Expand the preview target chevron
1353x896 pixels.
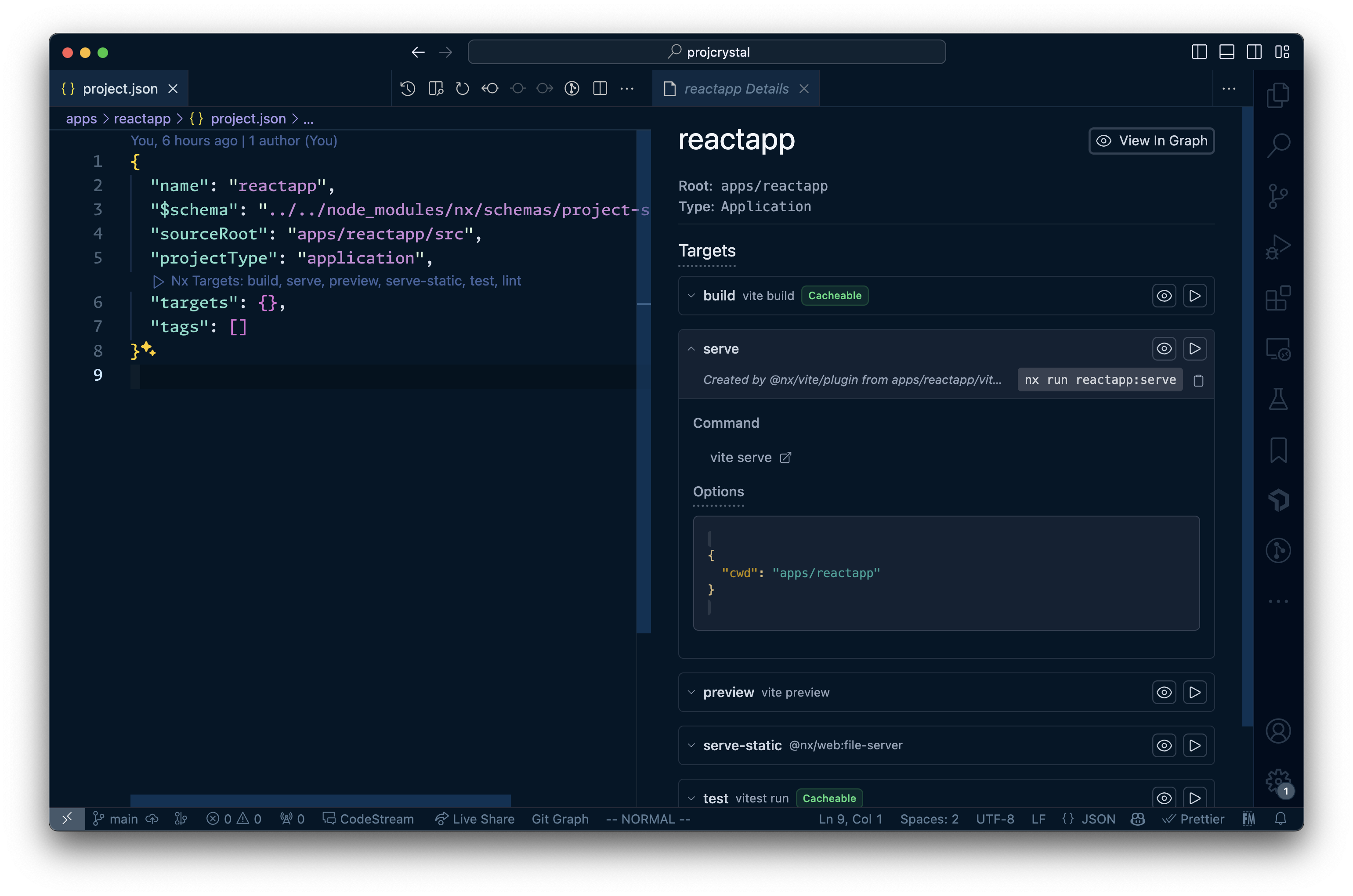coord(691,692)
